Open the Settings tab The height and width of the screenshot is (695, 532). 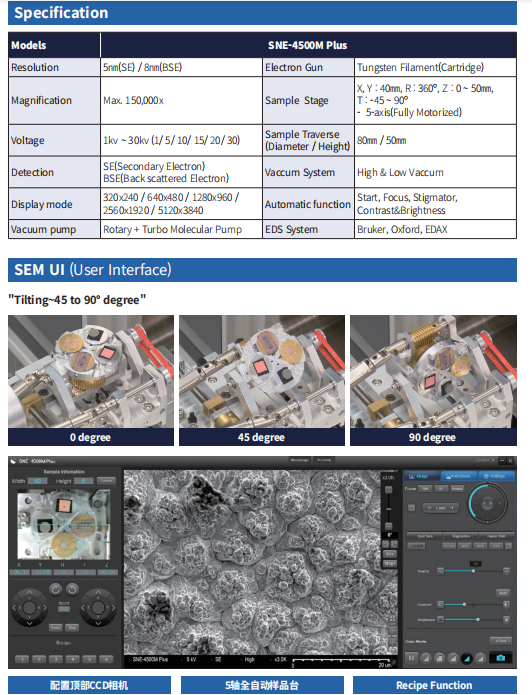(496, 476)
